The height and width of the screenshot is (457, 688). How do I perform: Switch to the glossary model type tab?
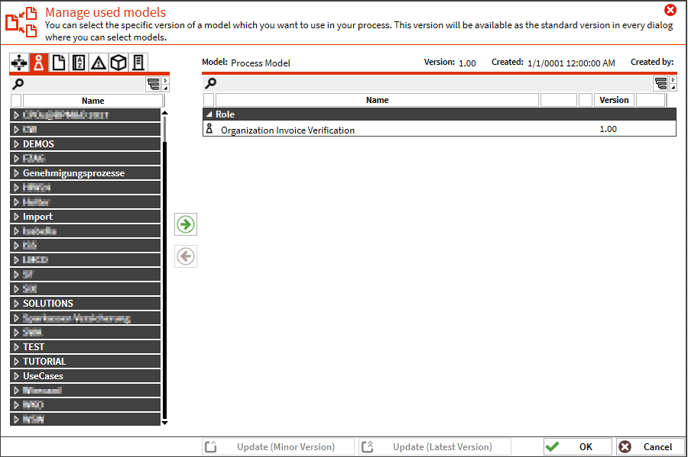pyautogui.click(x=79, y=63)
